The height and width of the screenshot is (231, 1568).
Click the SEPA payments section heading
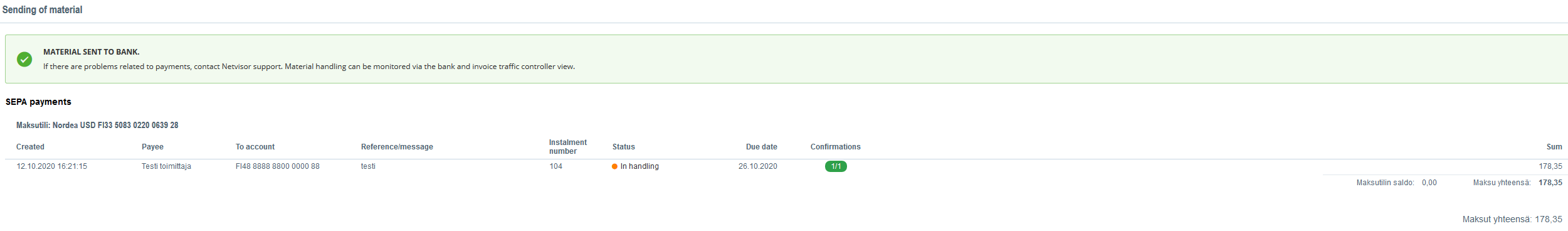click(x=38, y=102)
